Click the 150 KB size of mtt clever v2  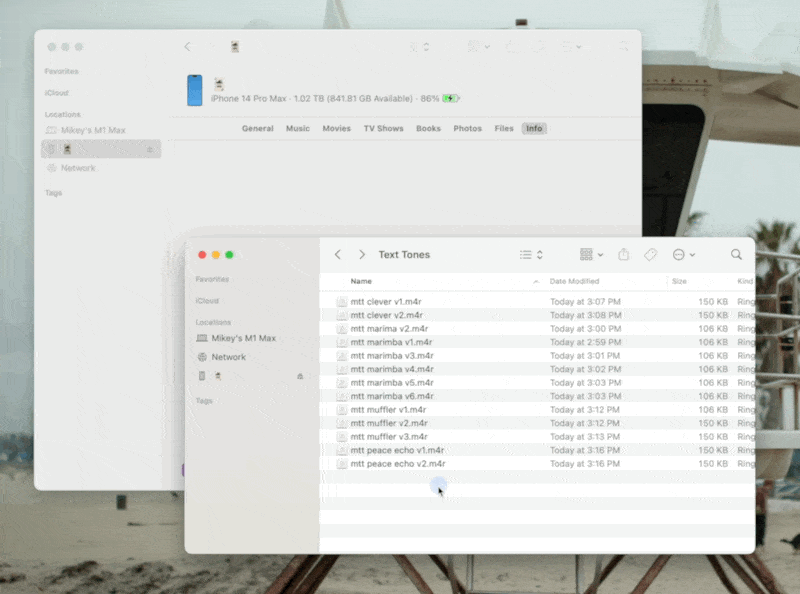713,315
